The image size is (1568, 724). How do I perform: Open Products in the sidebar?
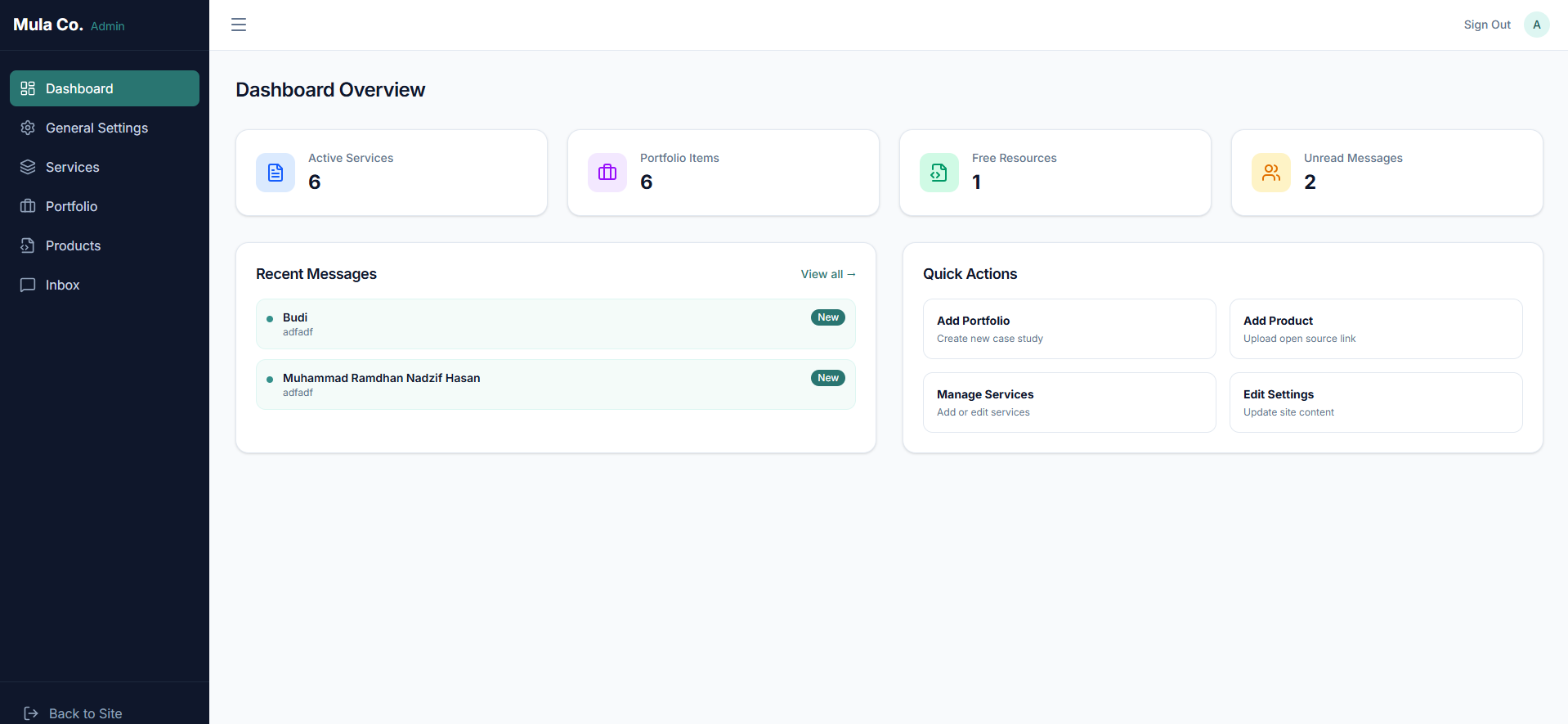[105, 245]
